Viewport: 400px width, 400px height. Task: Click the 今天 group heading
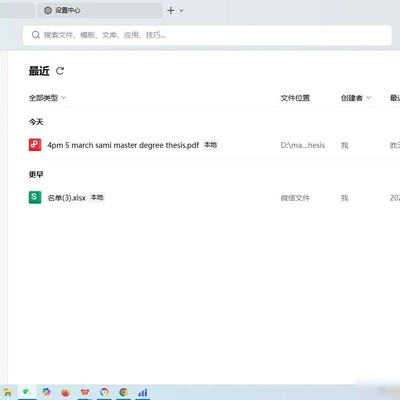pyautogui.click(x=36, y=122)
